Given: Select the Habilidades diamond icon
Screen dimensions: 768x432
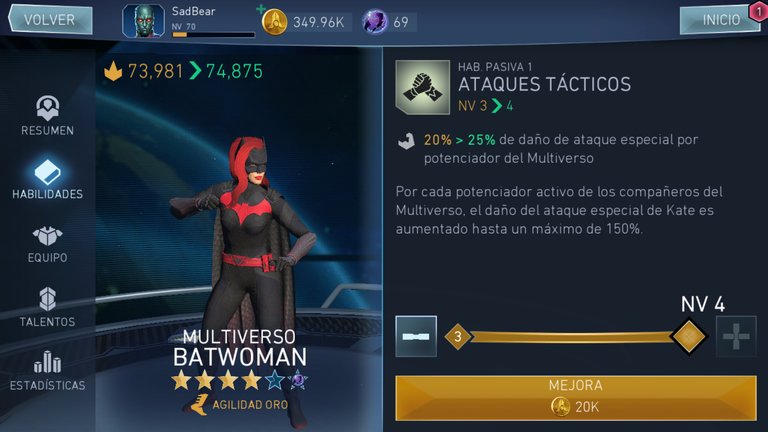Looking at the screenshot, I should (x=48, y=172).
